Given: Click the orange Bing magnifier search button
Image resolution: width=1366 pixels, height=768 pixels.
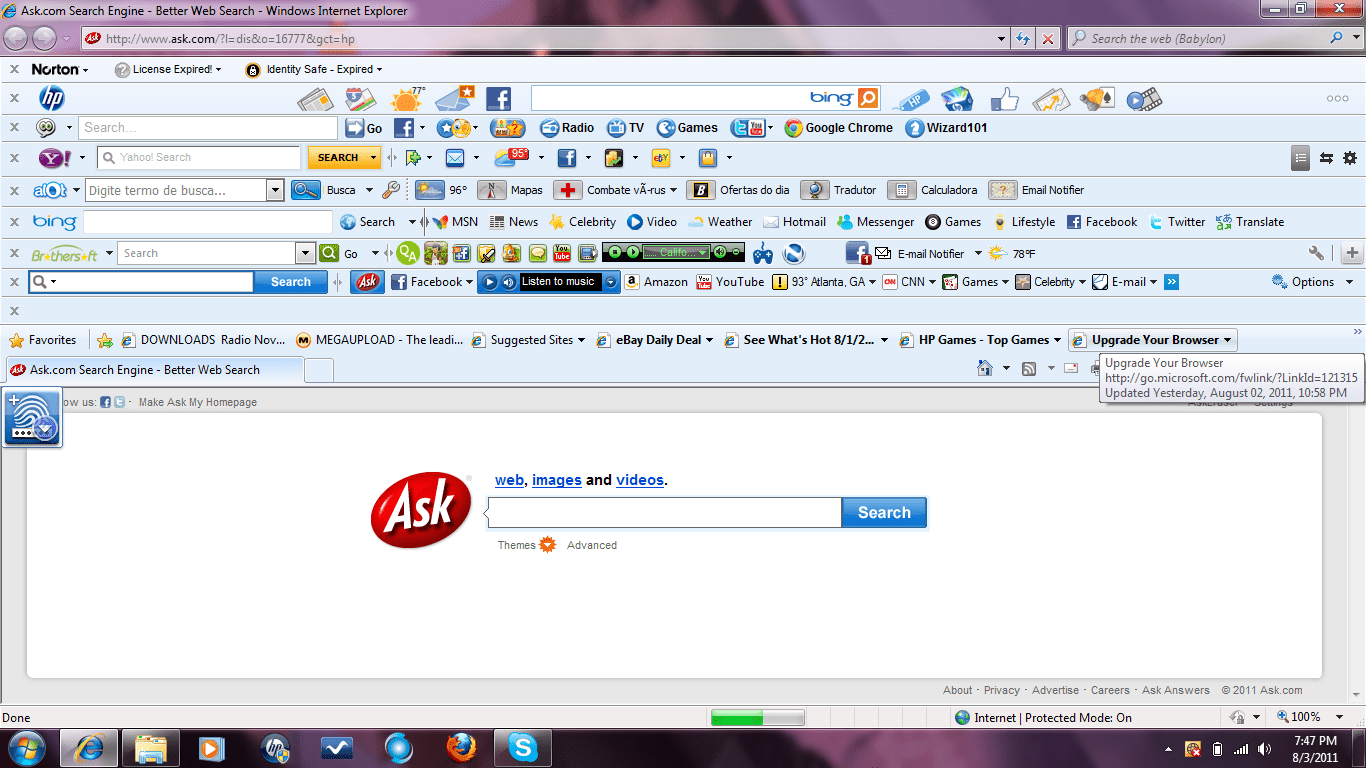Looking at the screenshot, I should click(868, 98).
